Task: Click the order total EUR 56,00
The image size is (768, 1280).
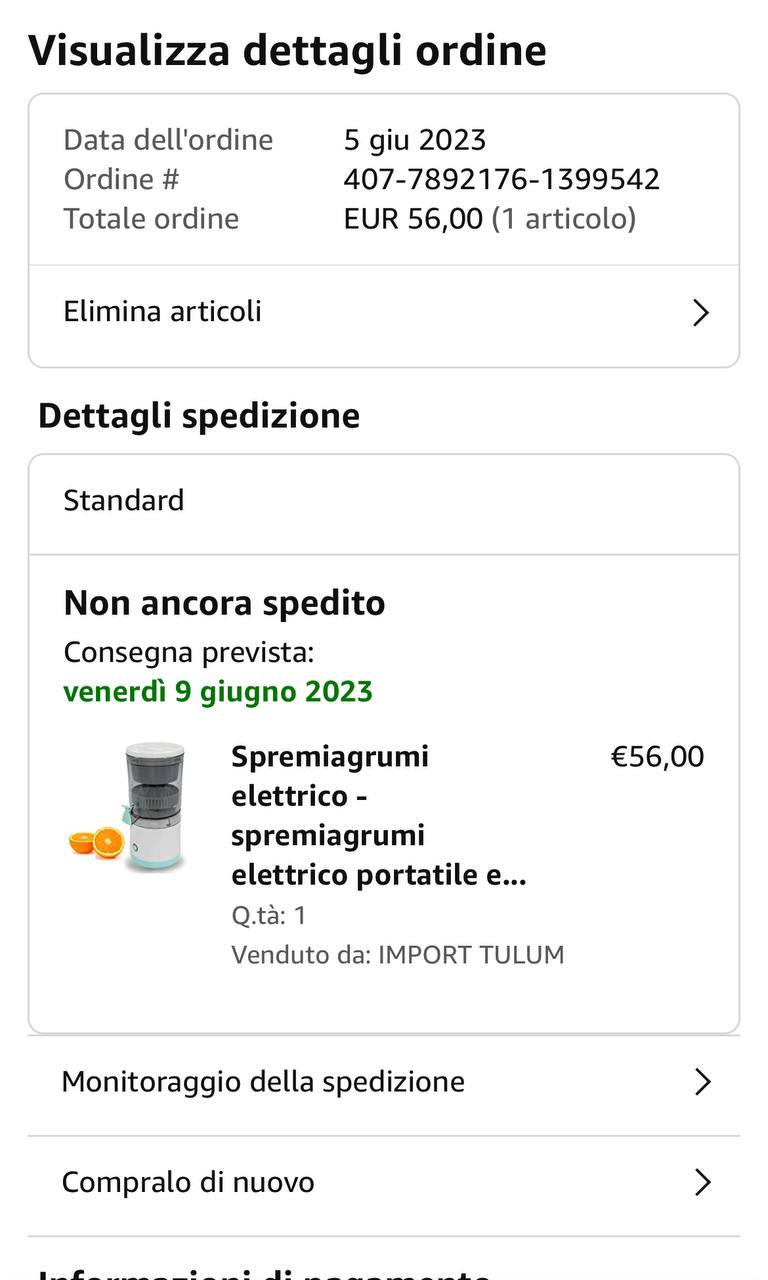Action: (x=413, y=218)
